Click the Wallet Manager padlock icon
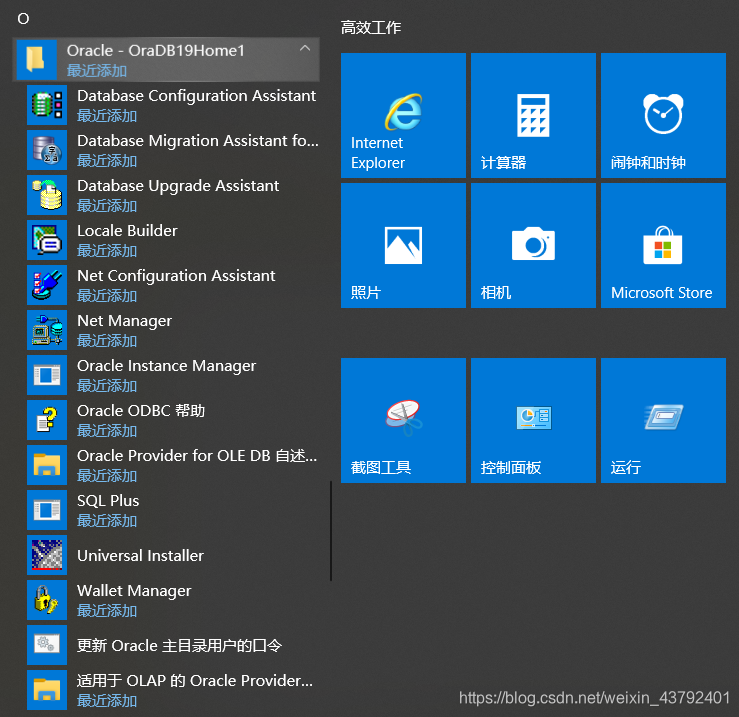739x717 pixels. 47,600
